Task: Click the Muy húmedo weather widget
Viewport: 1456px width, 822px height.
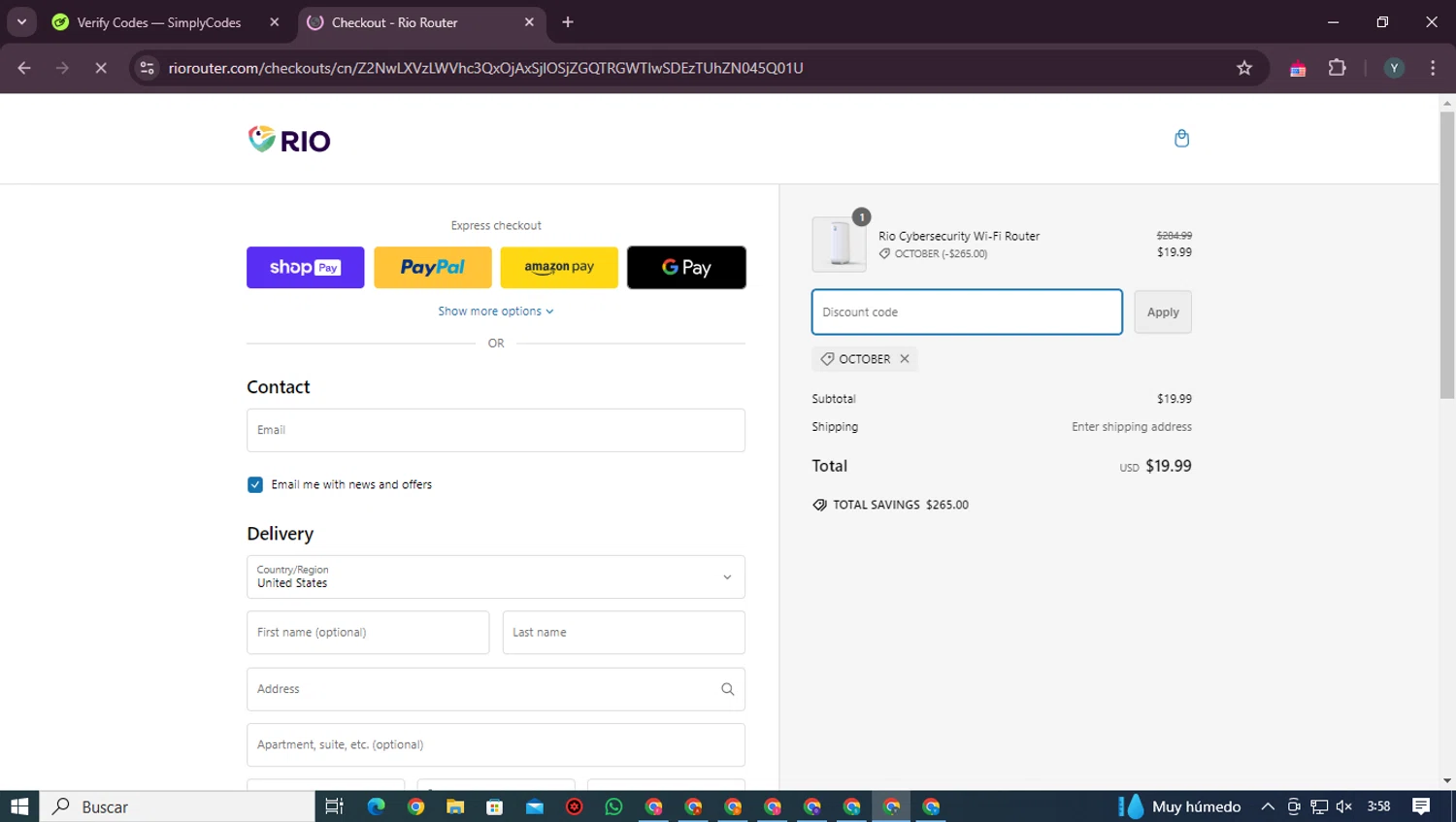Action: [x=1180, y=806]
